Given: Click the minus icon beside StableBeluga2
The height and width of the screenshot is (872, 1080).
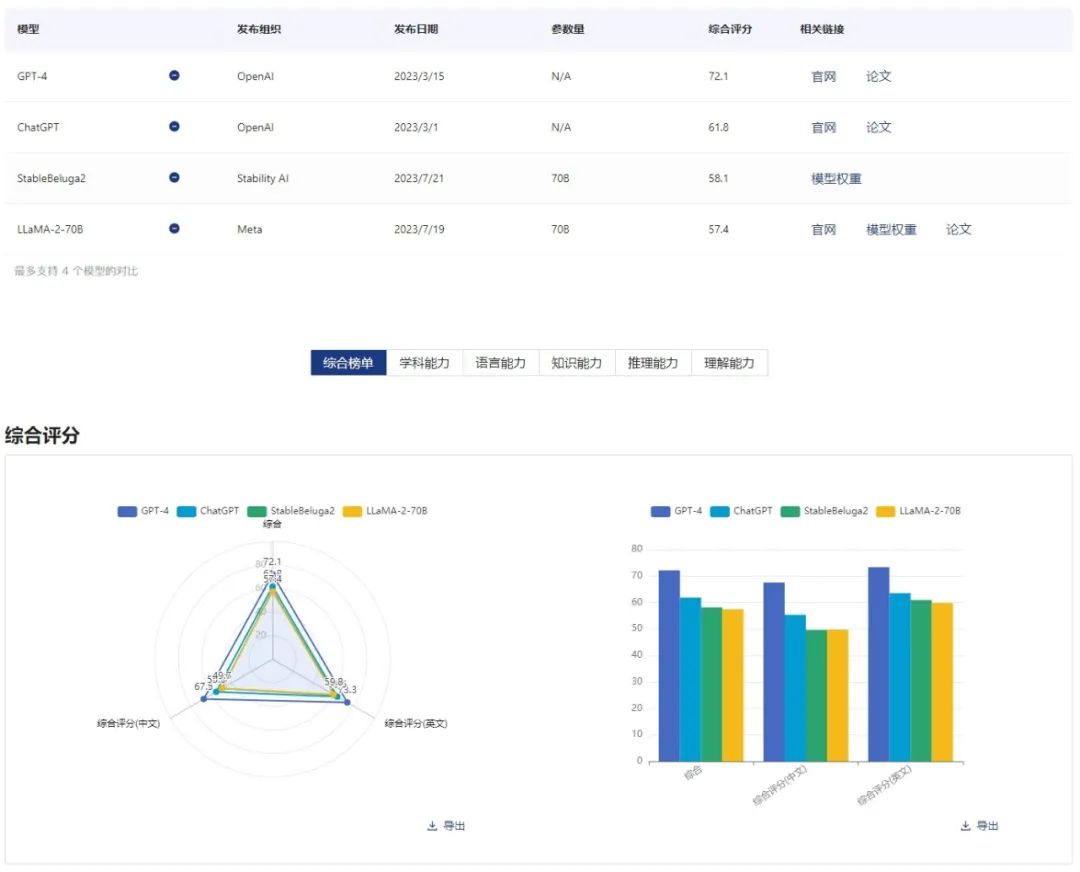Looking at the screenshot, I should click(x=174, y=177).
